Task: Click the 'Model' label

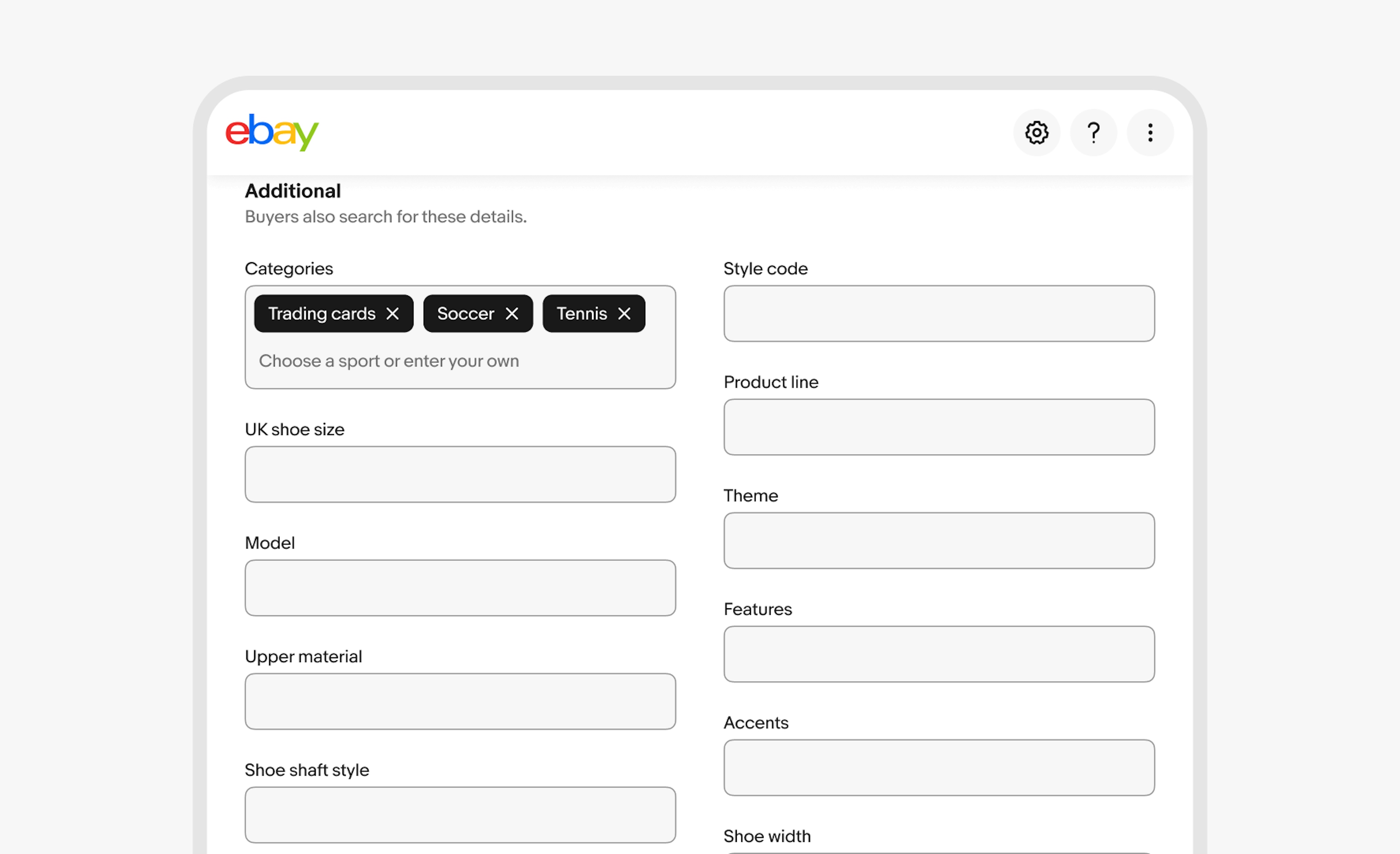Action: click(270, 543)
